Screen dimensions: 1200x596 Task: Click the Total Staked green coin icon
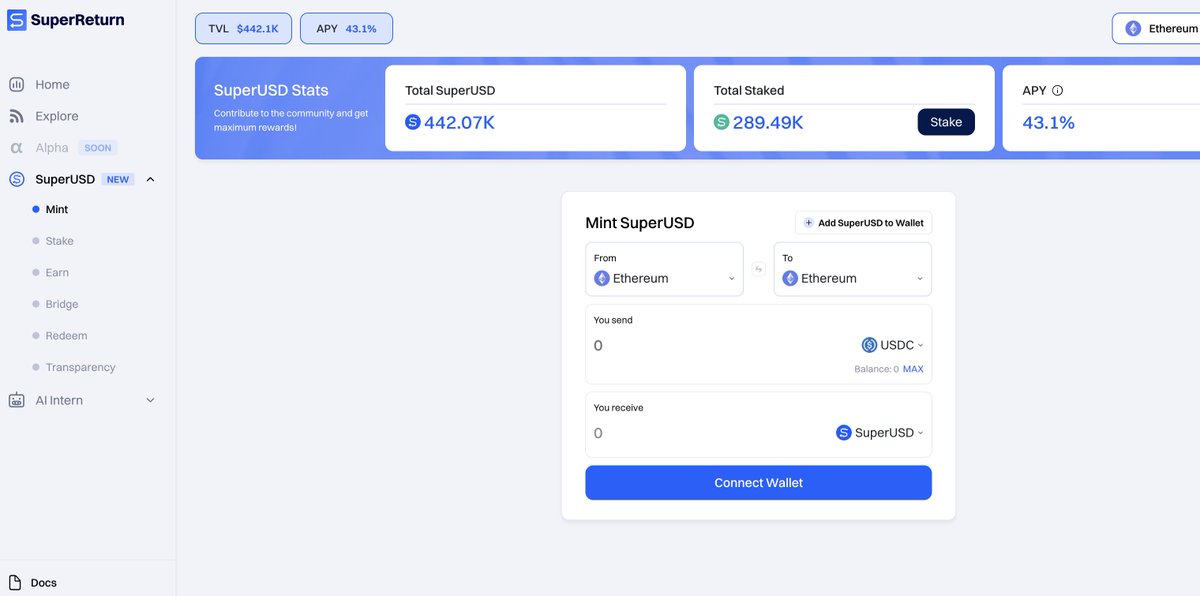tap(722, 122)
